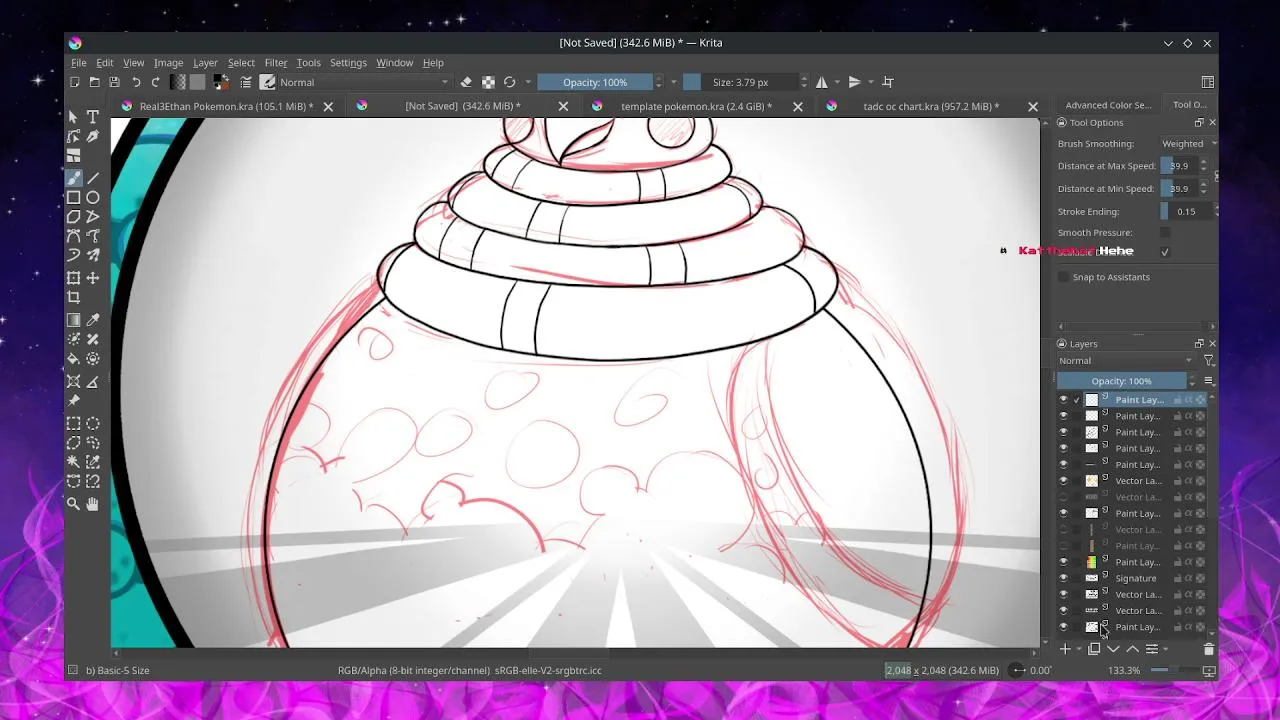
Task: Switch to the tadc oc chart.kra tab
Action: pyautogui.click(x=931, y=106)
